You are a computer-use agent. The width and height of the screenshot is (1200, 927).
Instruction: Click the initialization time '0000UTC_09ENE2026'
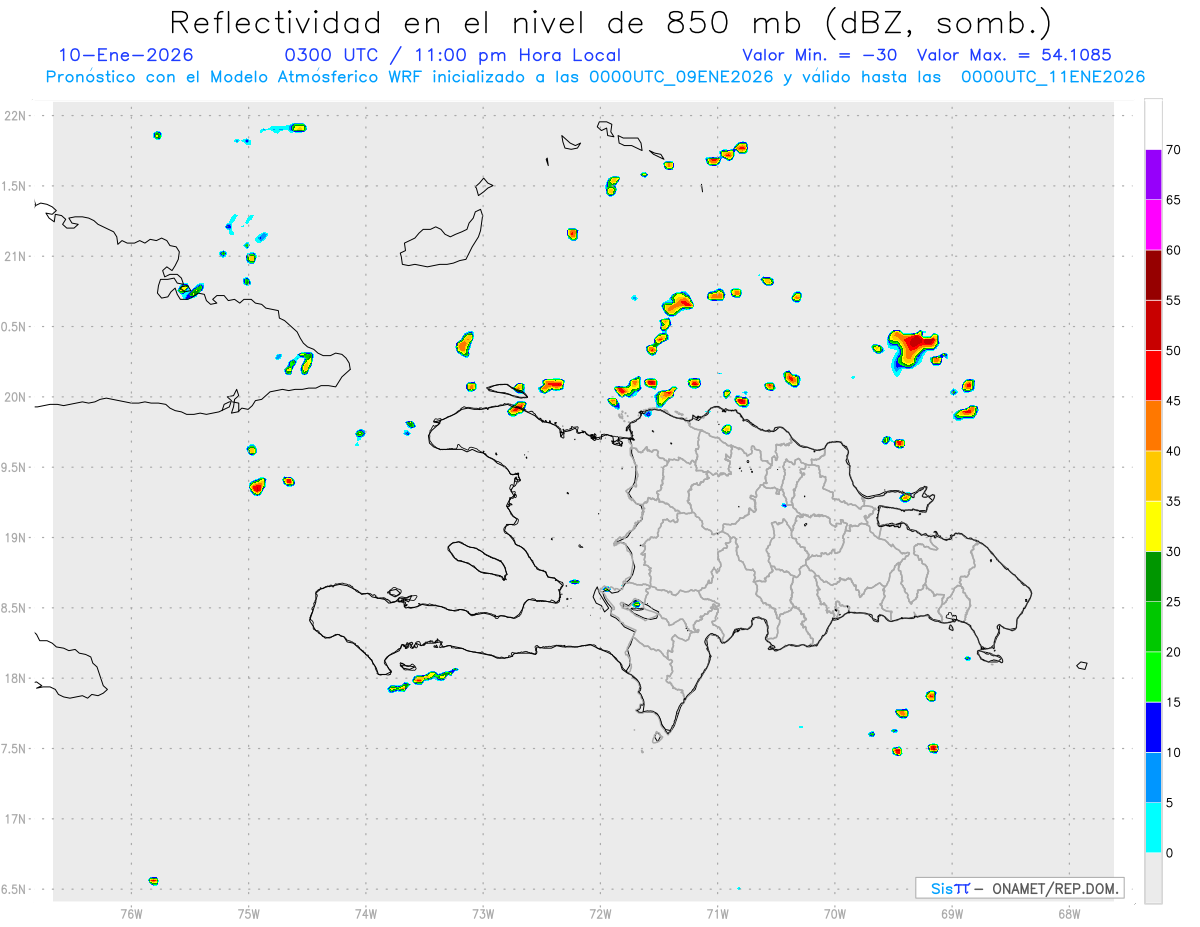(x=681, y=77)
